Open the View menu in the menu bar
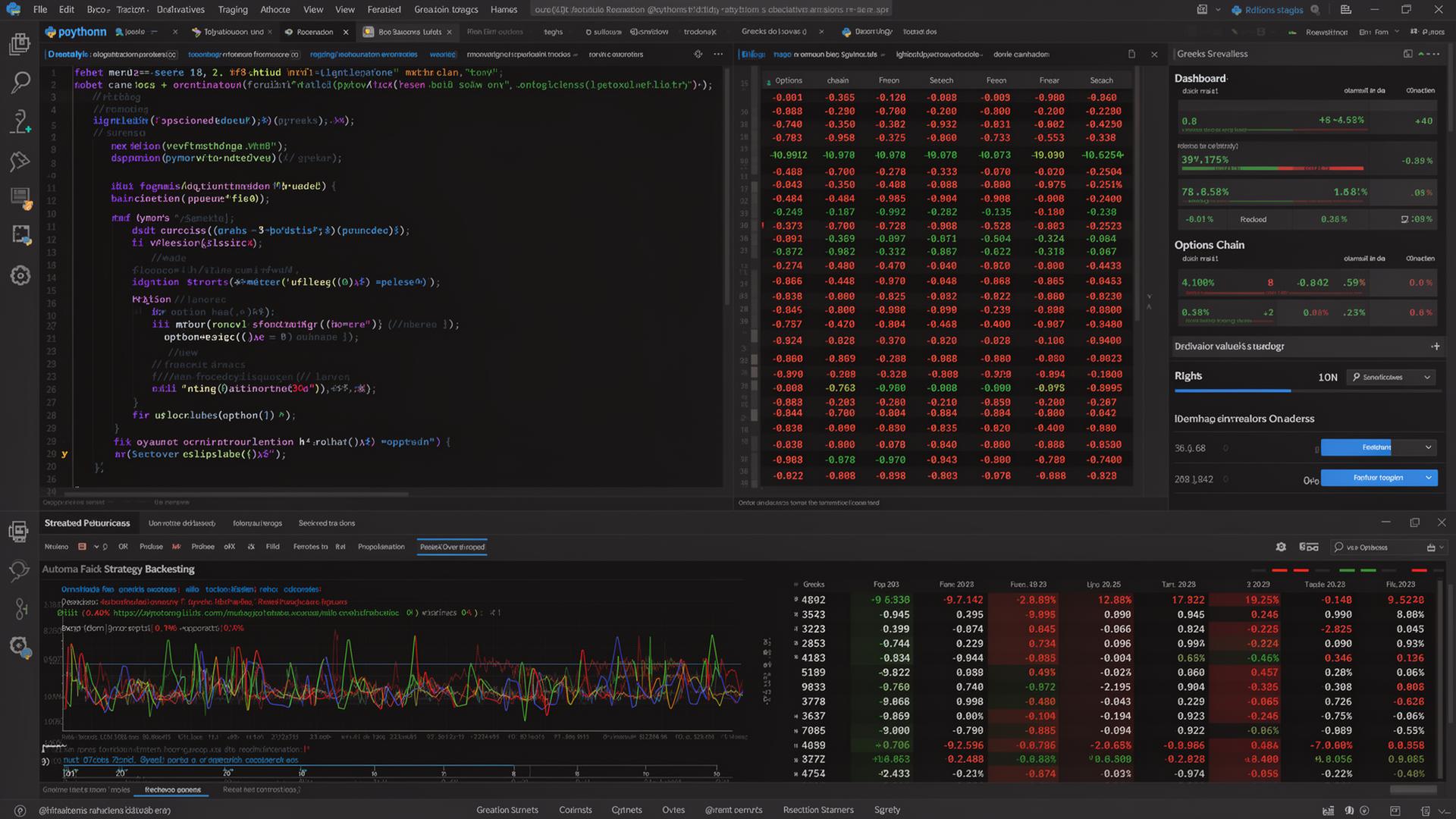Image resolution: width=1456 pixels, height=819 pixels. (x=313, y=10)
